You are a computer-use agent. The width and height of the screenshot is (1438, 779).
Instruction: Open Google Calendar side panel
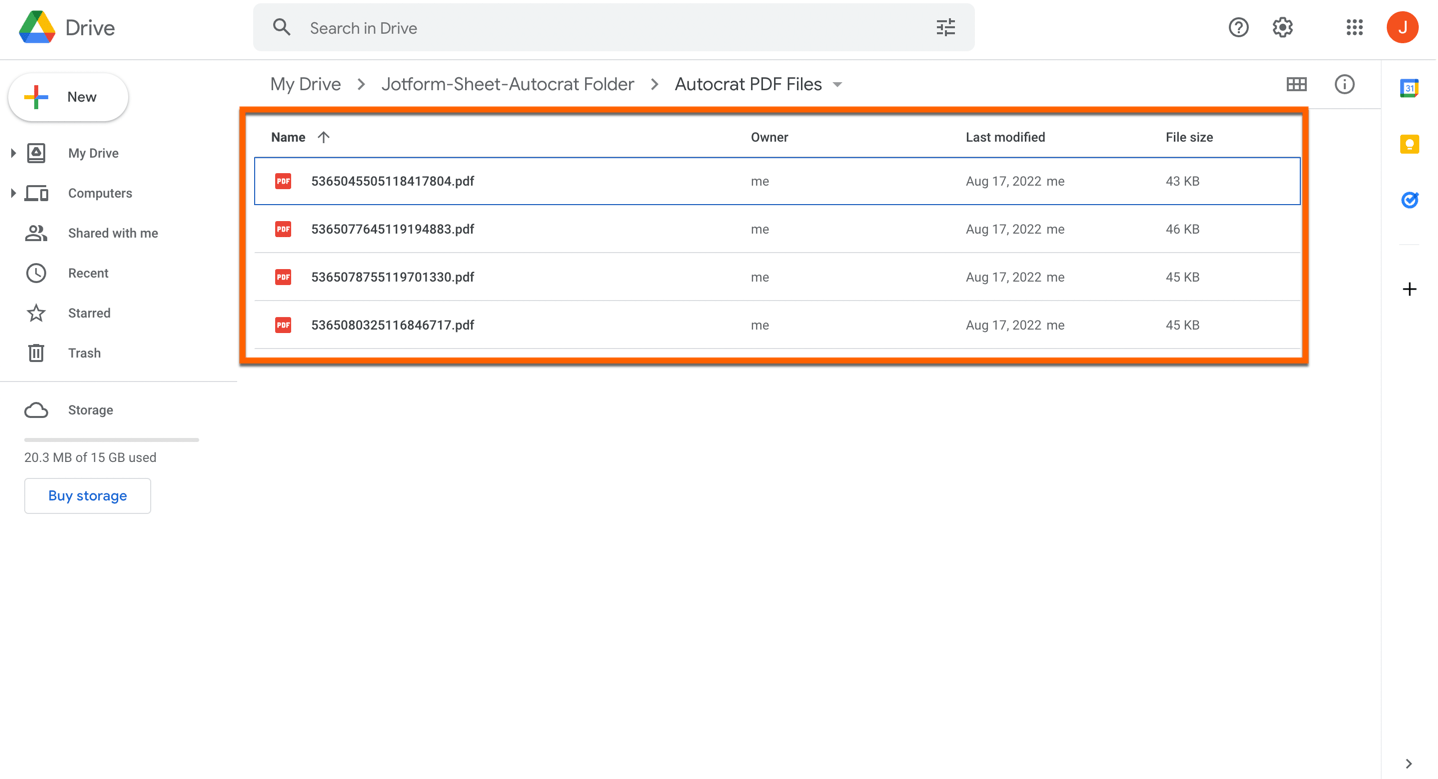1409,89
